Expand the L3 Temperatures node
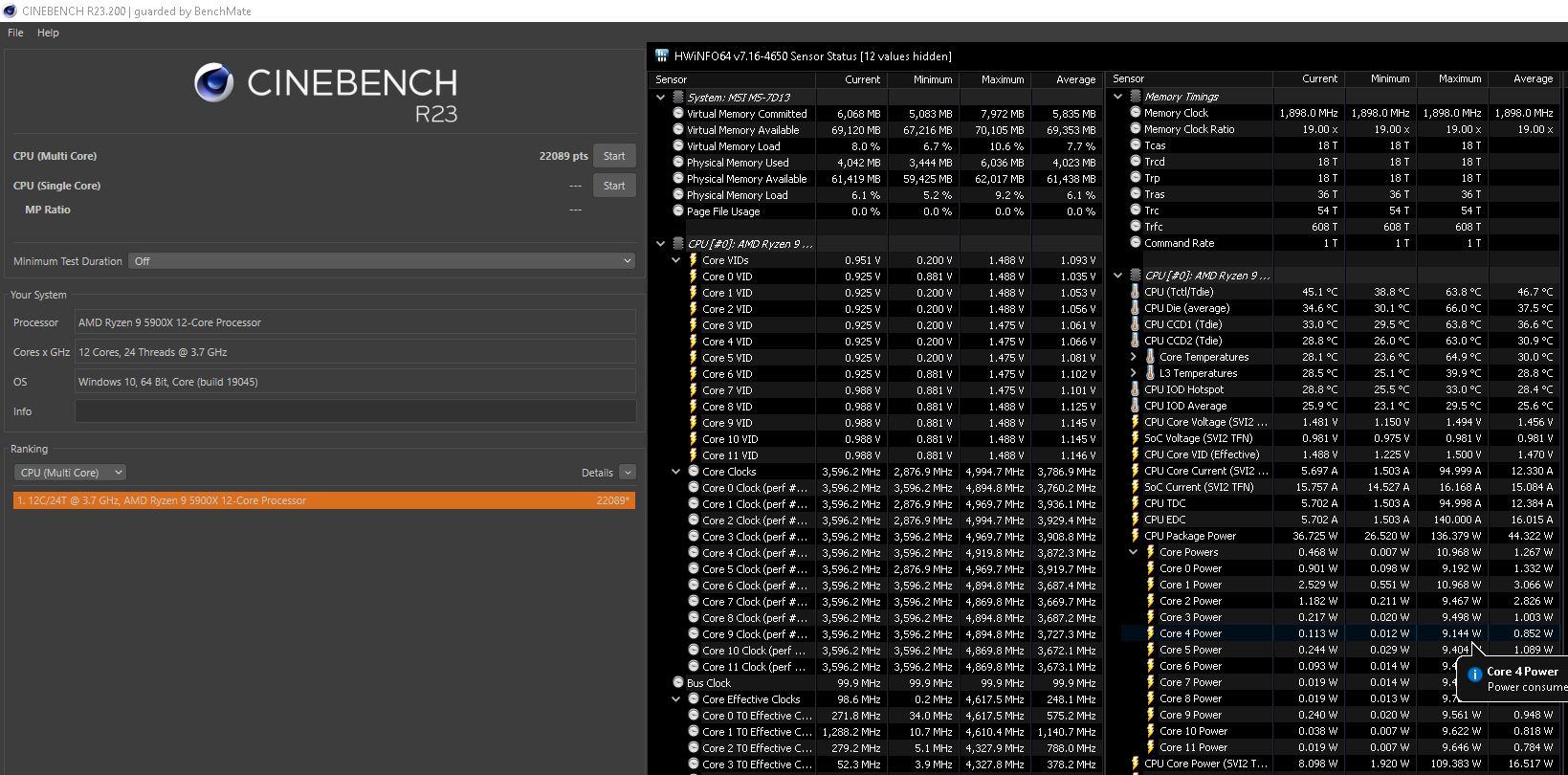Viewport: 1568px width, 775px height. (1134, 373)
